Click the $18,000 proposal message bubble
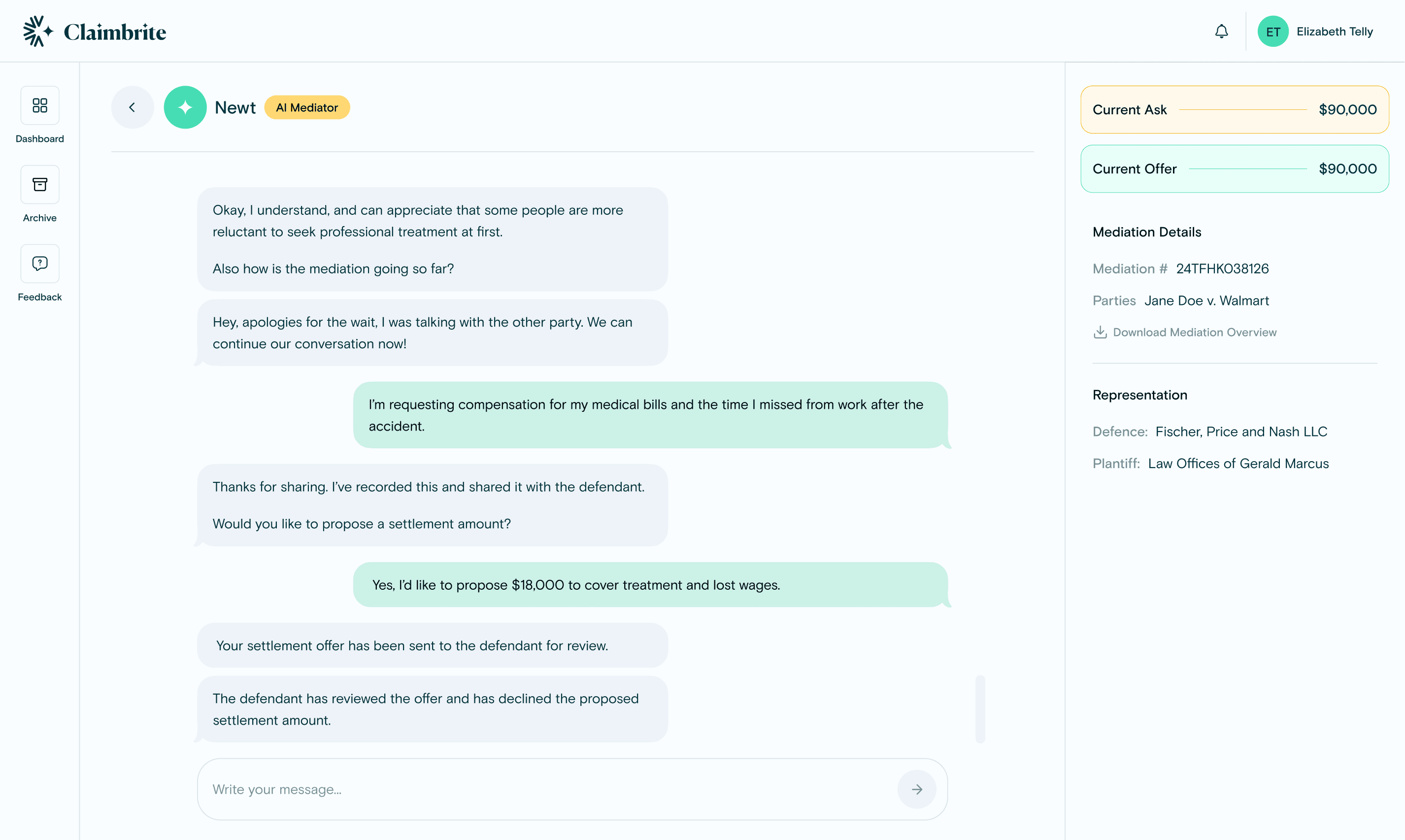Screen dimensions: 1405x840 [x=650, y=585]
